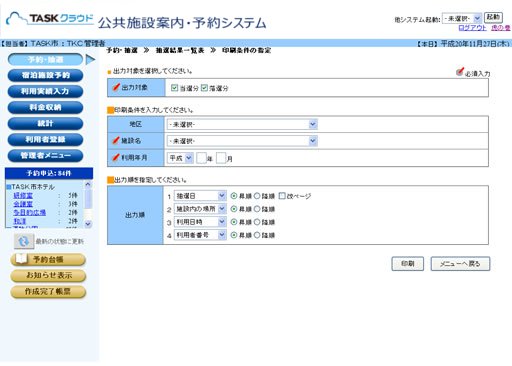
Task: Toggle the 落選分 checkbox
Action: [x=204, y=88]
